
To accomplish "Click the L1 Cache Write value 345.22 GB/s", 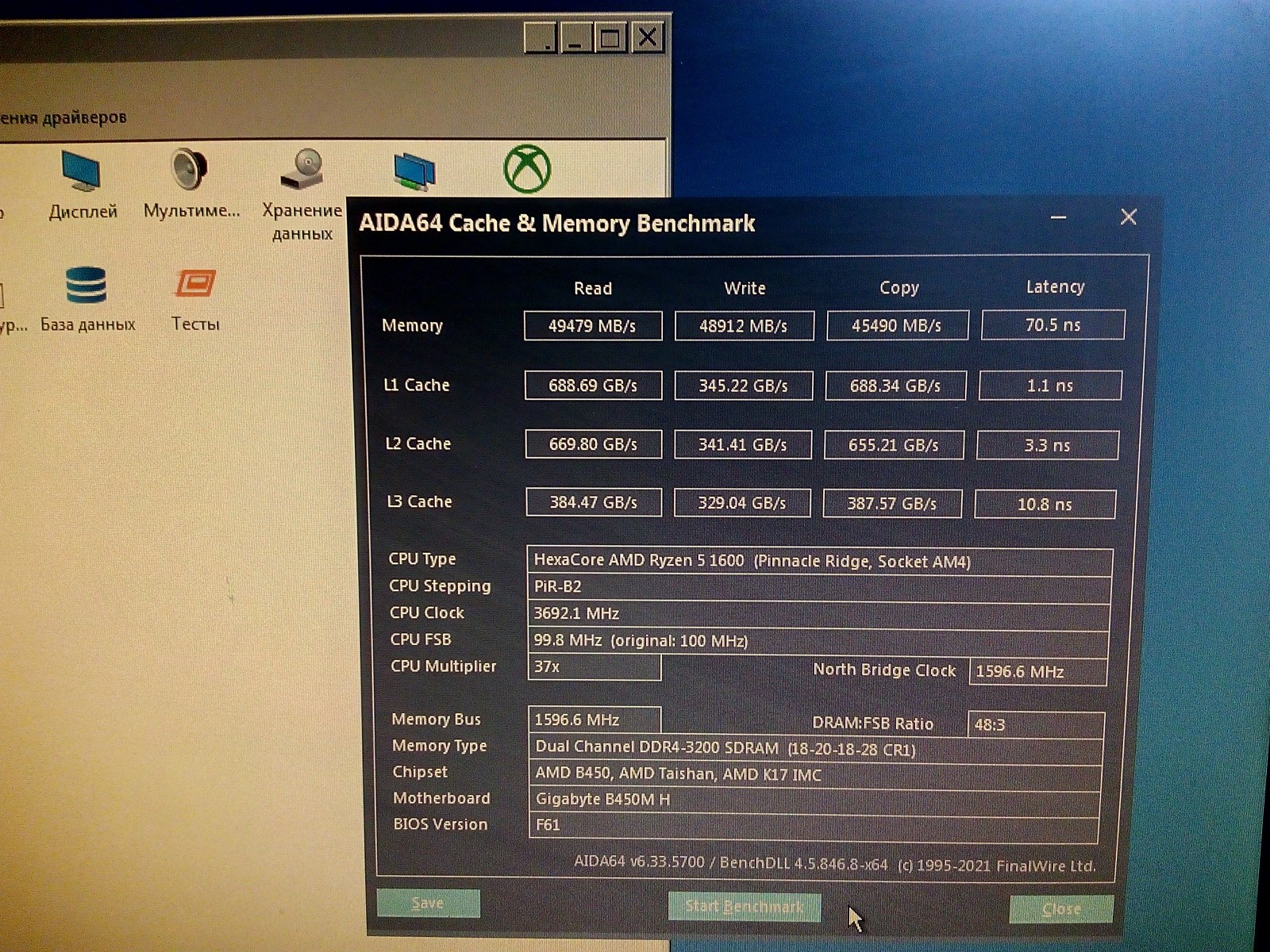I will click(743, 386).
